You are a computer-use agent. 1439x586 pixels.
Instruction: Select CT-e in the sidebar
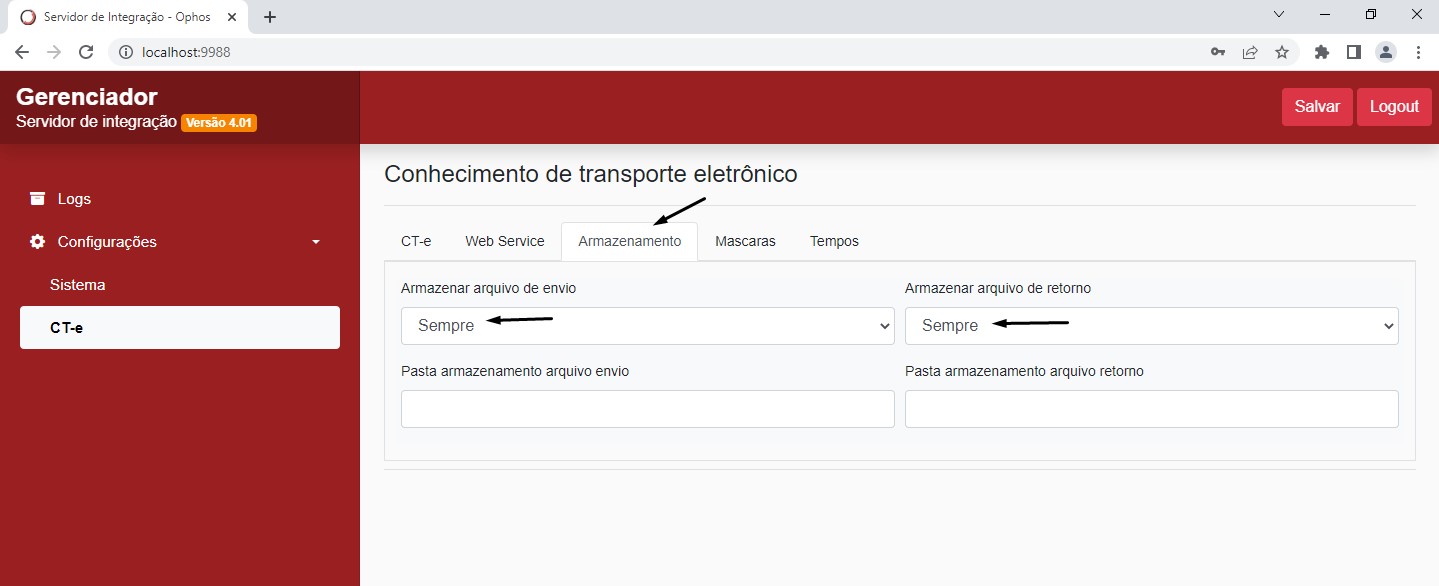pyautogui.click(x=180, y=327)
